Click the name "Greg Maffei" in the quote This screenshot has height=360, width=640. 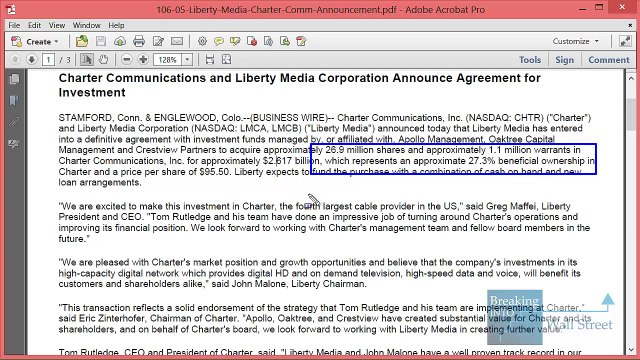[x=512, y=206]
